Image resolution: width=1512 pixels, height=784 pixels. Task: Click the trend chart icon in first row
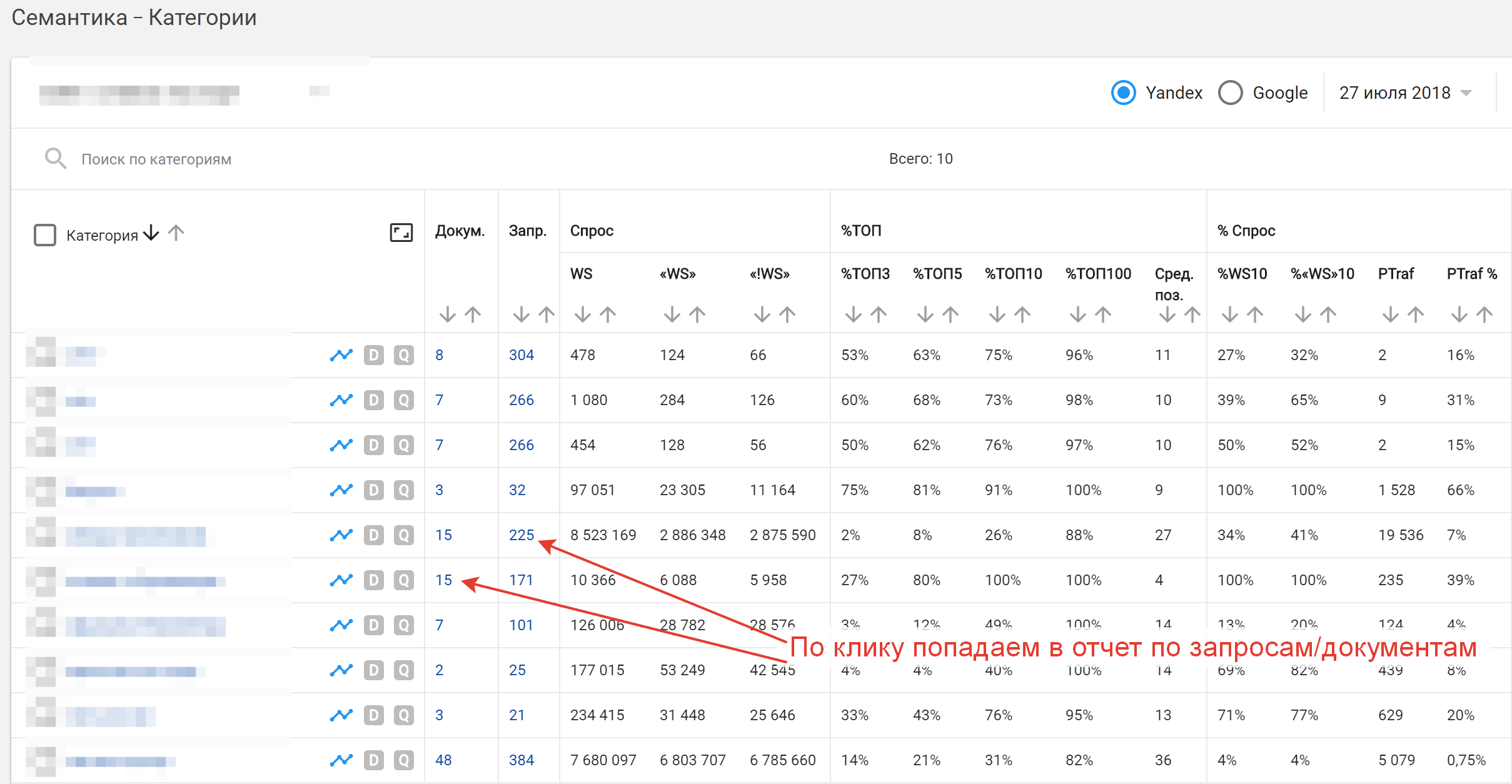pos(341,355)
